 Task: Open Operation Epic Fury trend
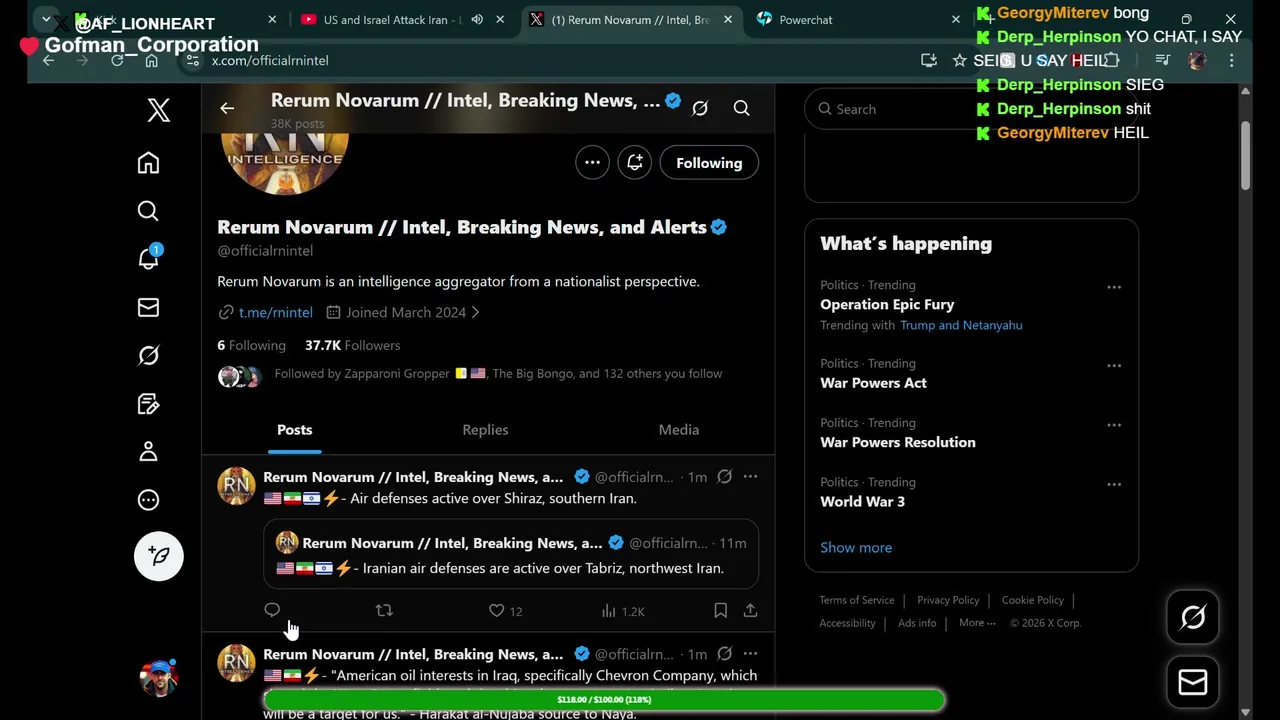click(887, 305)
